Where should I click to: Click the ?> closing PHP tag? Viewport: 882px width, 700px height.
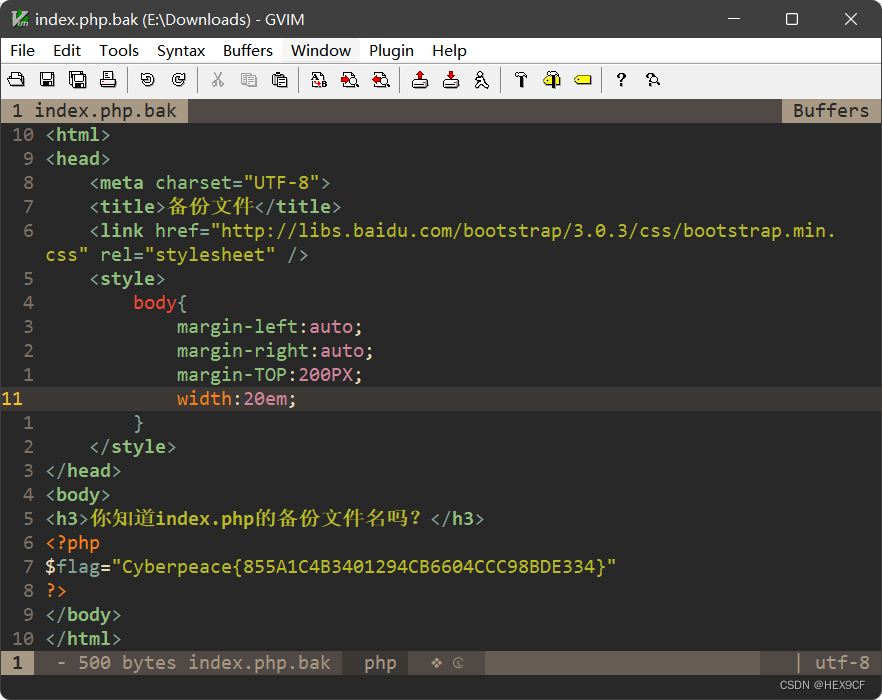click(x=56, y=591)
